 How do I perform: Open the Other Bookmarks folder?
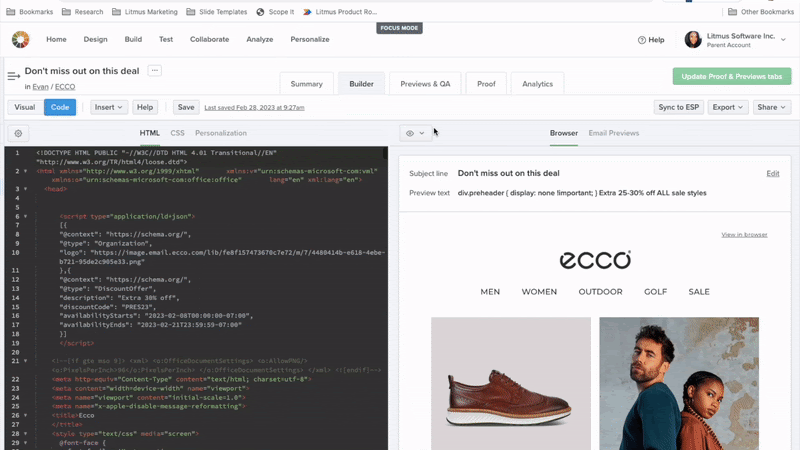click(x=761, y=12)
